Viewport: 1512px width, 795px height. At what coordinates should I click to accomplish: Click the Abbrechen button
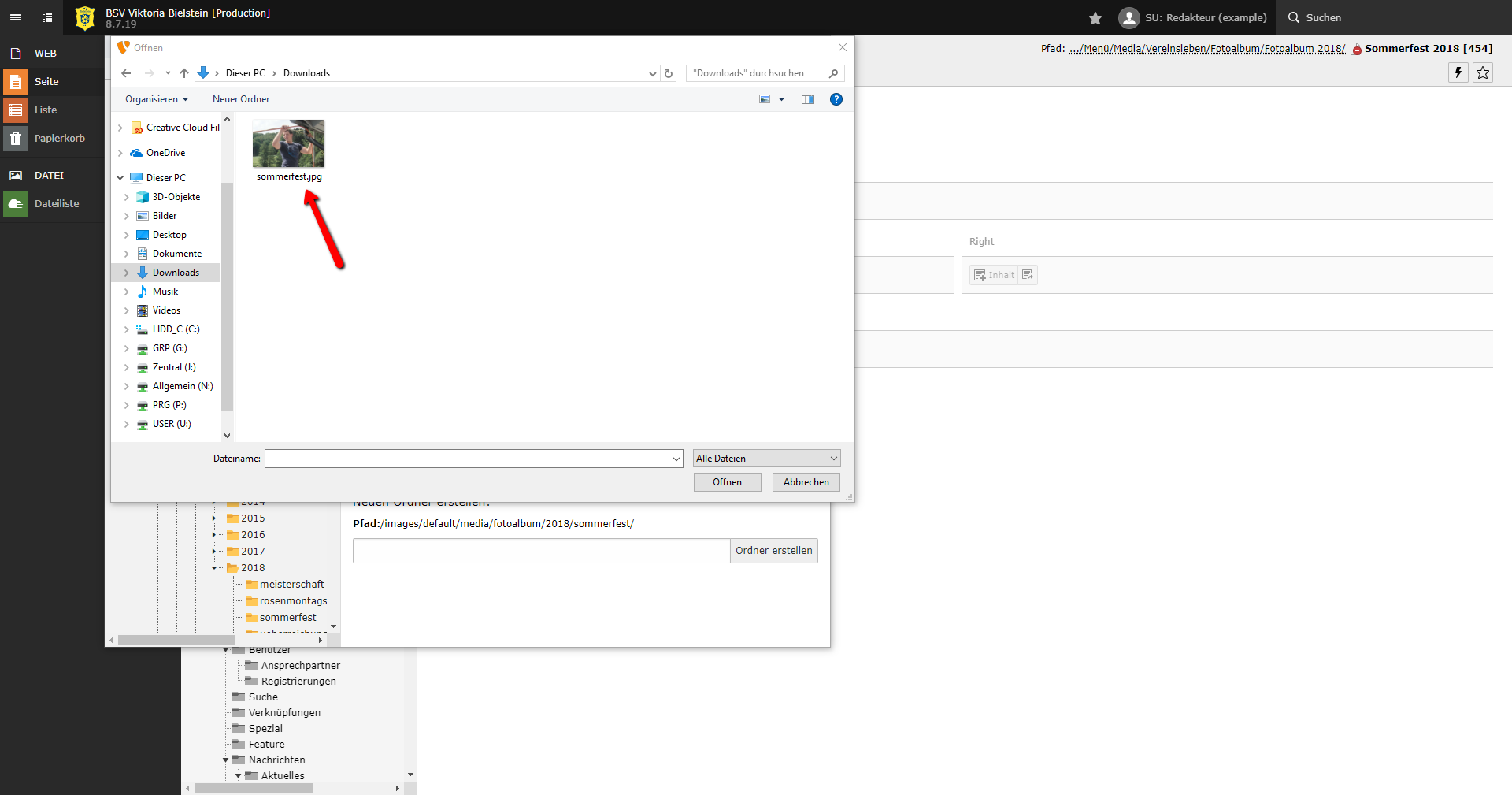[806, 482]
